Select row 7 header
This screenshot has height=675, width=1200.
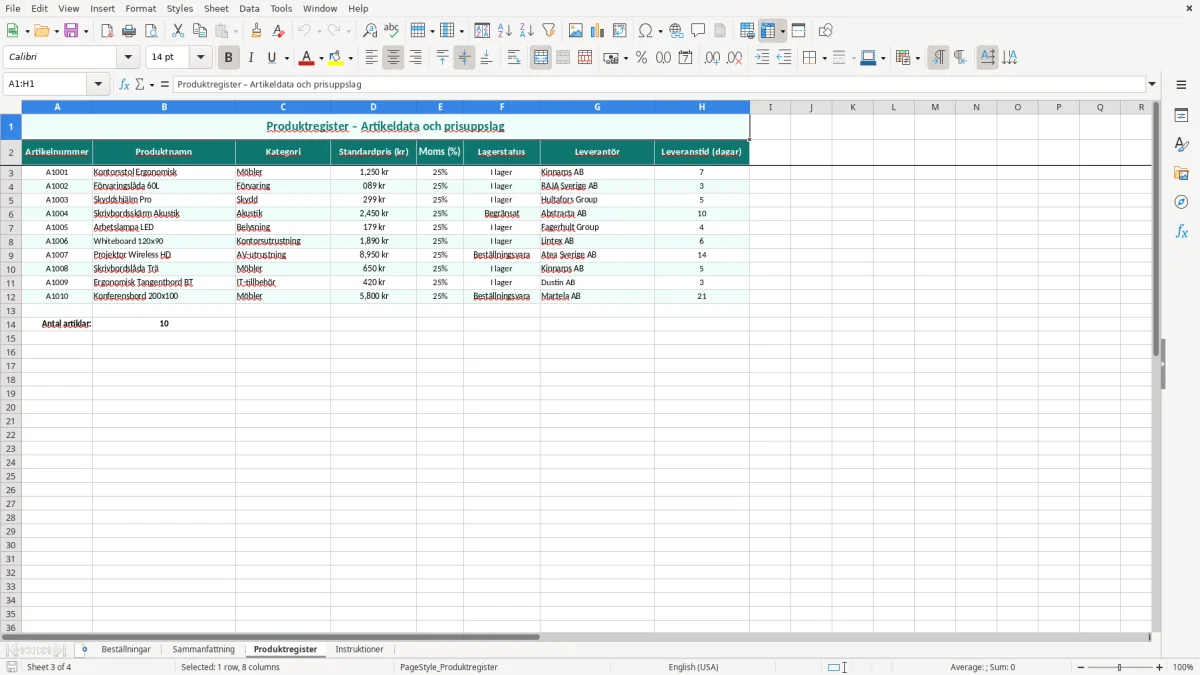click(11, 227)
